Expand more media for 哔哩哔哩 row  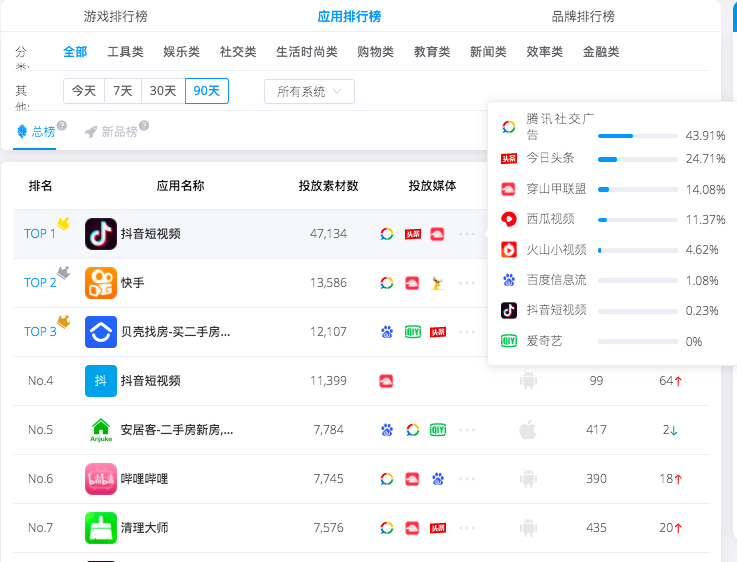[467, 479]
